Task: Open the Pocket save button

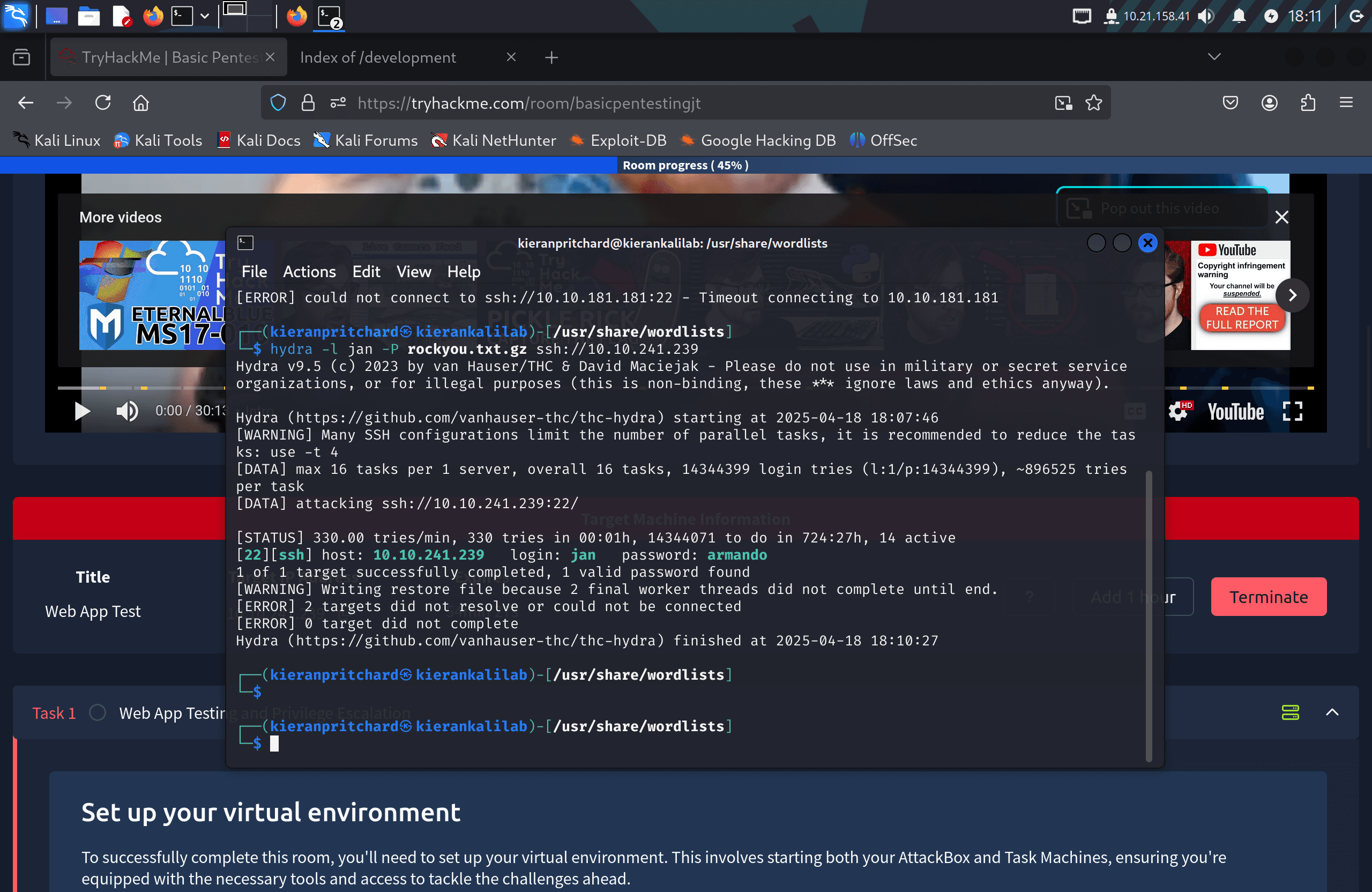Action: [x=1230, y=103]
